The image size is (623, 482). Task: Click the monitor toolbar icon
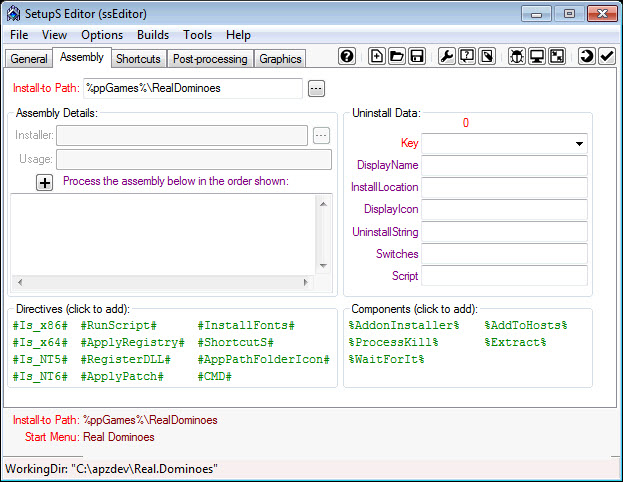(x=537, y=56)
